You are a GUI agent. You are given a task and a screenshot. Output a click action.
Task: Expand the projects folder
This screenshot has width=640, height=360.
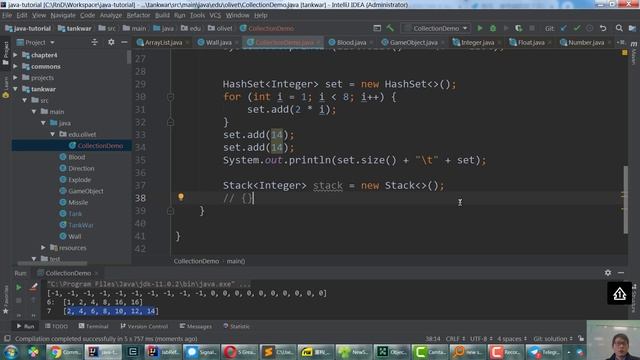16,78
